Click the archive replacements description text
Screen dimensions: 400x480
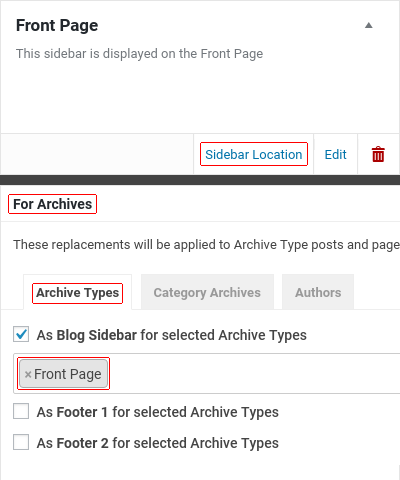pos(206,245)
